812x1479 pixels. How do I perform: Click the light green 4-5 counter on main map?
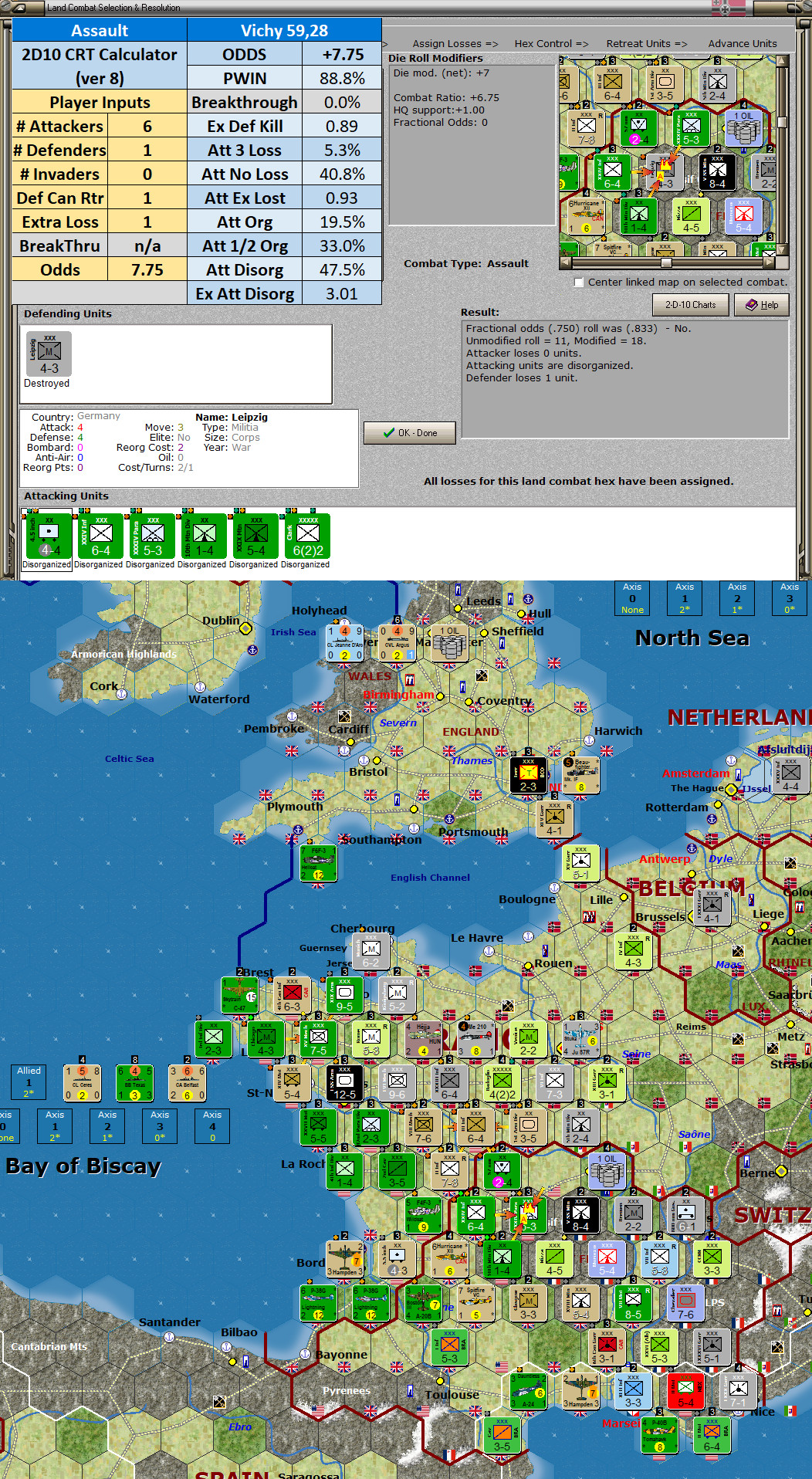[554, 1258]
